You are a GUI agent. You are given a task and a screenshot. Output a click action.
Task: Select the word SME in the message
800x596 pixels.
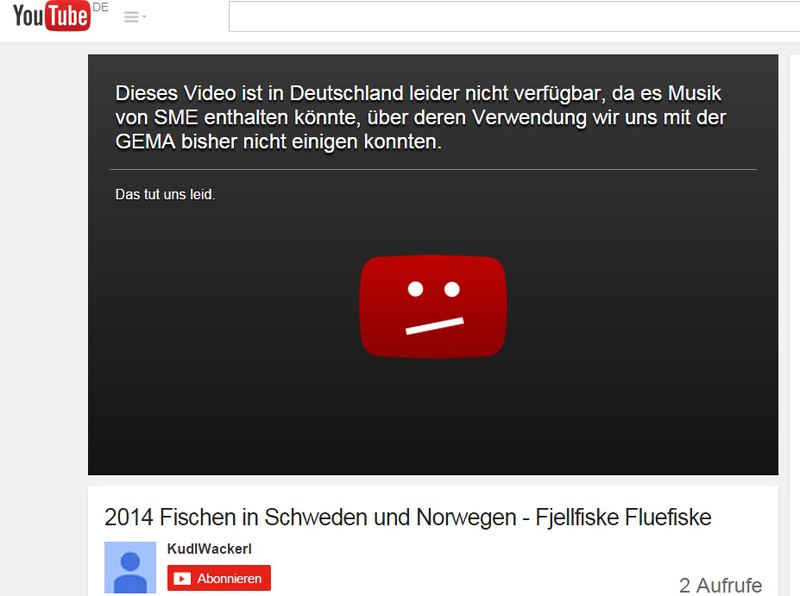[x=176, y=117]
